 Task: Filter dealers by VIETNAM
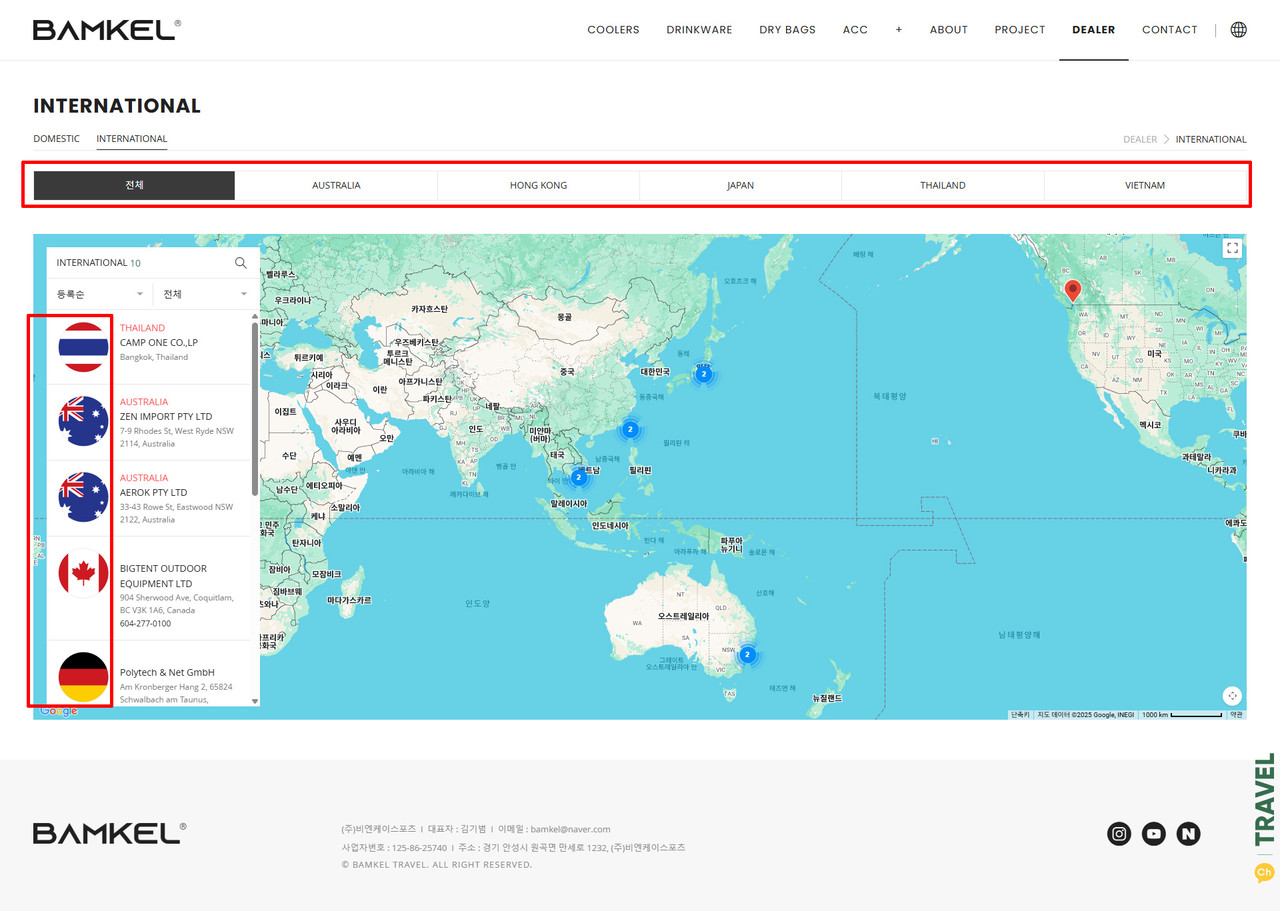[1145, 185]
